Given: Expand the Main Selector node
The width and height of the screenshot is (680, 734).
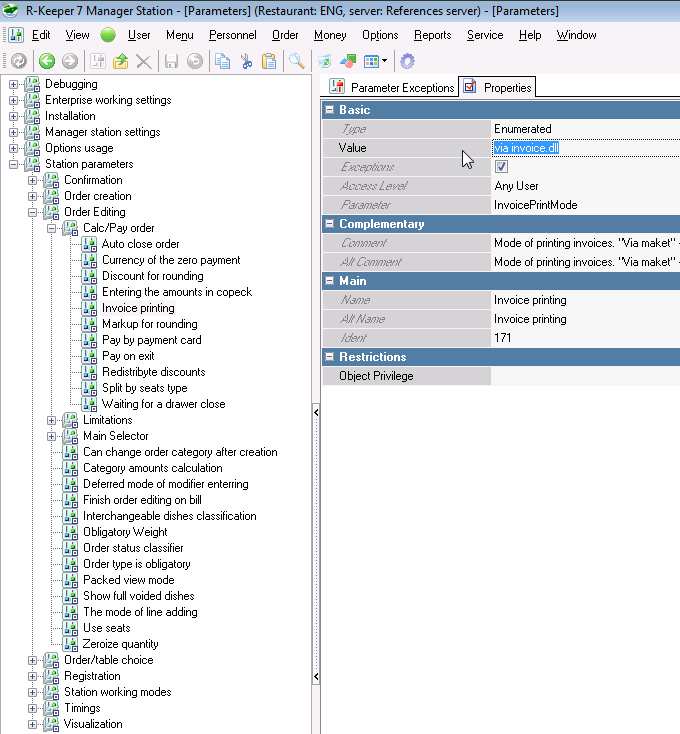Looking at the screenshot, I should pos(51,436).
